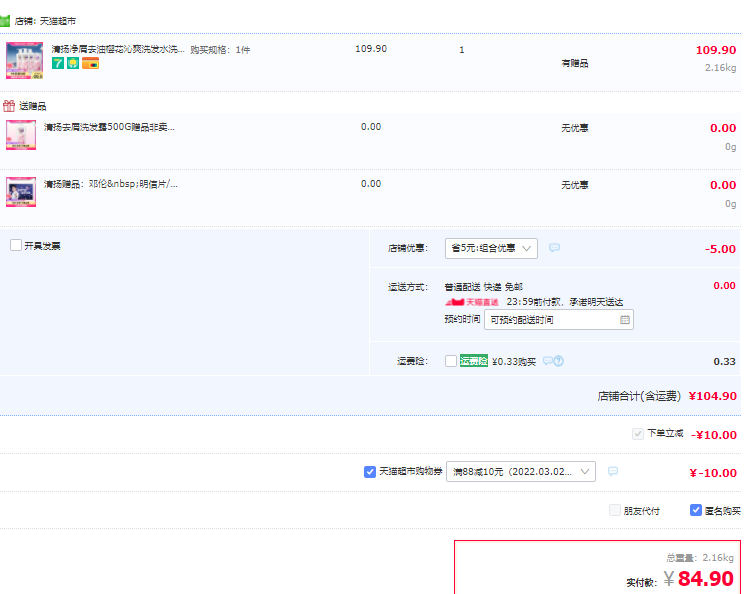
Task: Click the ¥0.33购买 insurance text
Action: point(514,362)
